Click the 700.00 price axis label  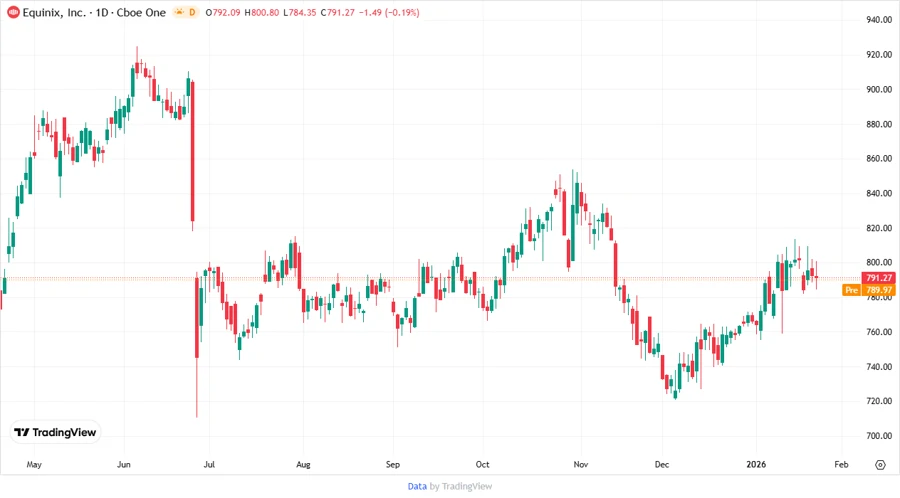point(879,435)
